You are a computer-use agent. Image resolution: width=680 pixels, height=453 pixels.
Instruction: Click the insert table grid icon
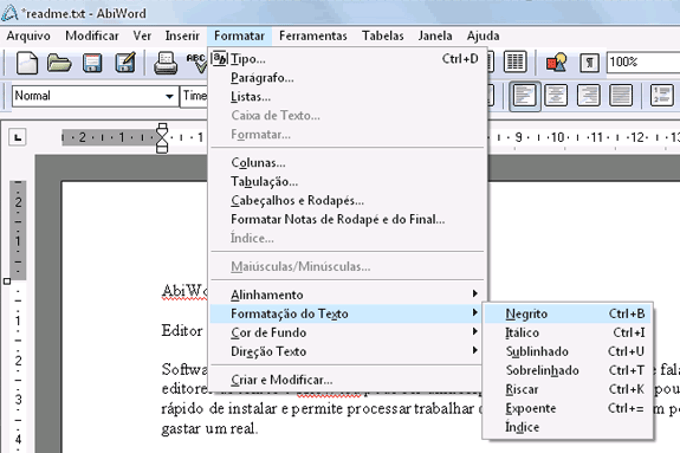pyautogui.click(x=515, y=62)
